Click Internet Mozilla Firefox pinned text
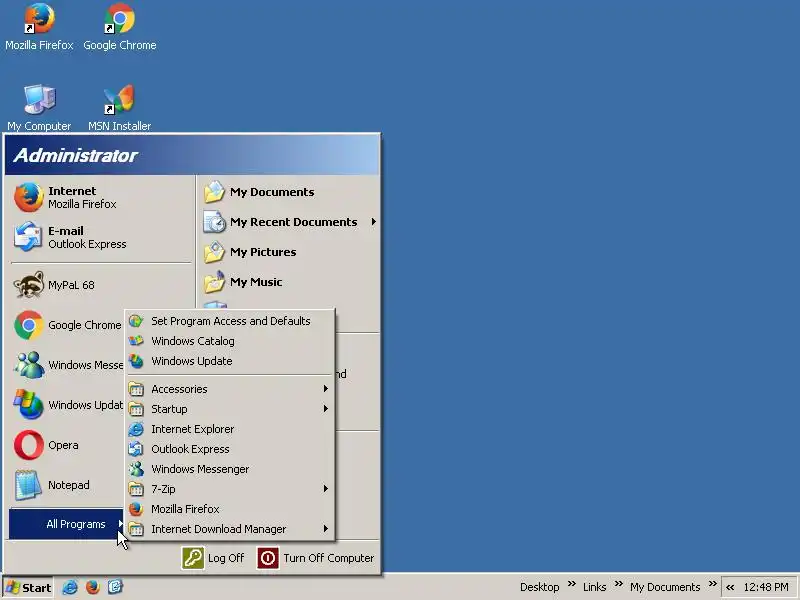800x600 pixels. [x=82, y=197]
